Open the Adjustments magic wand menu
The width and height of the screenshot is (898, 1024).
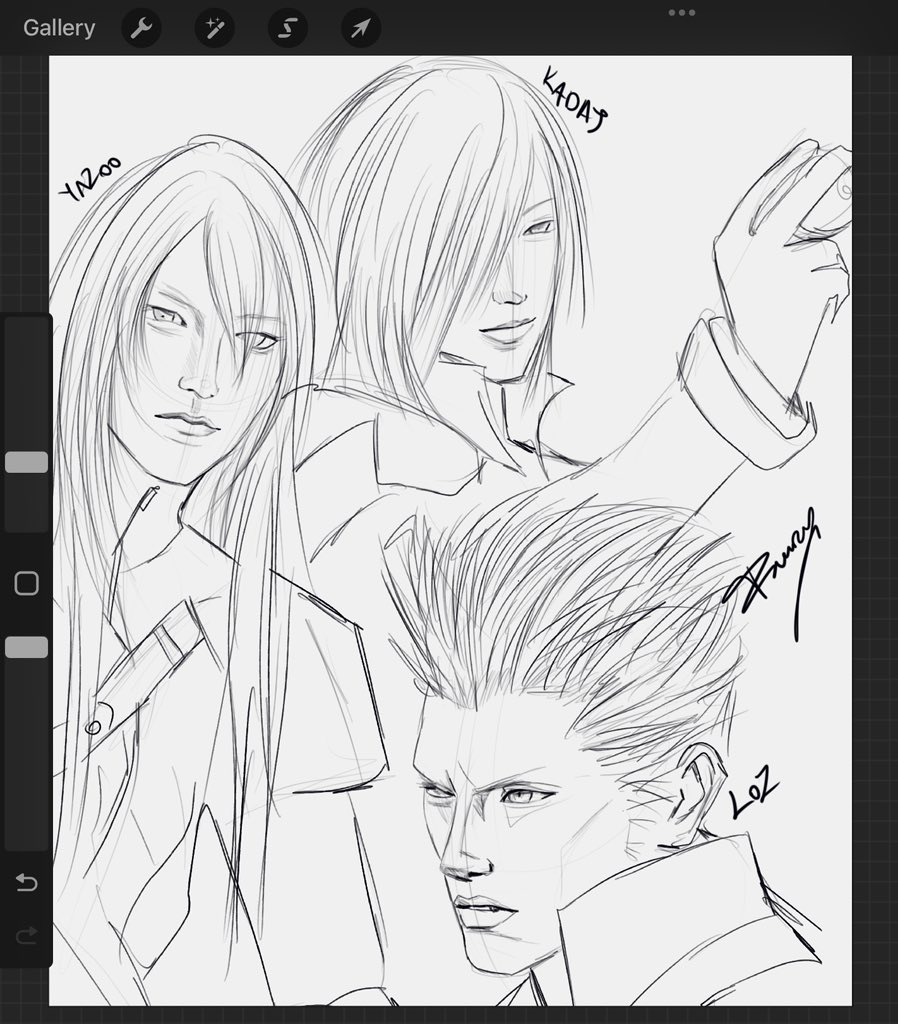pos(215,28)
